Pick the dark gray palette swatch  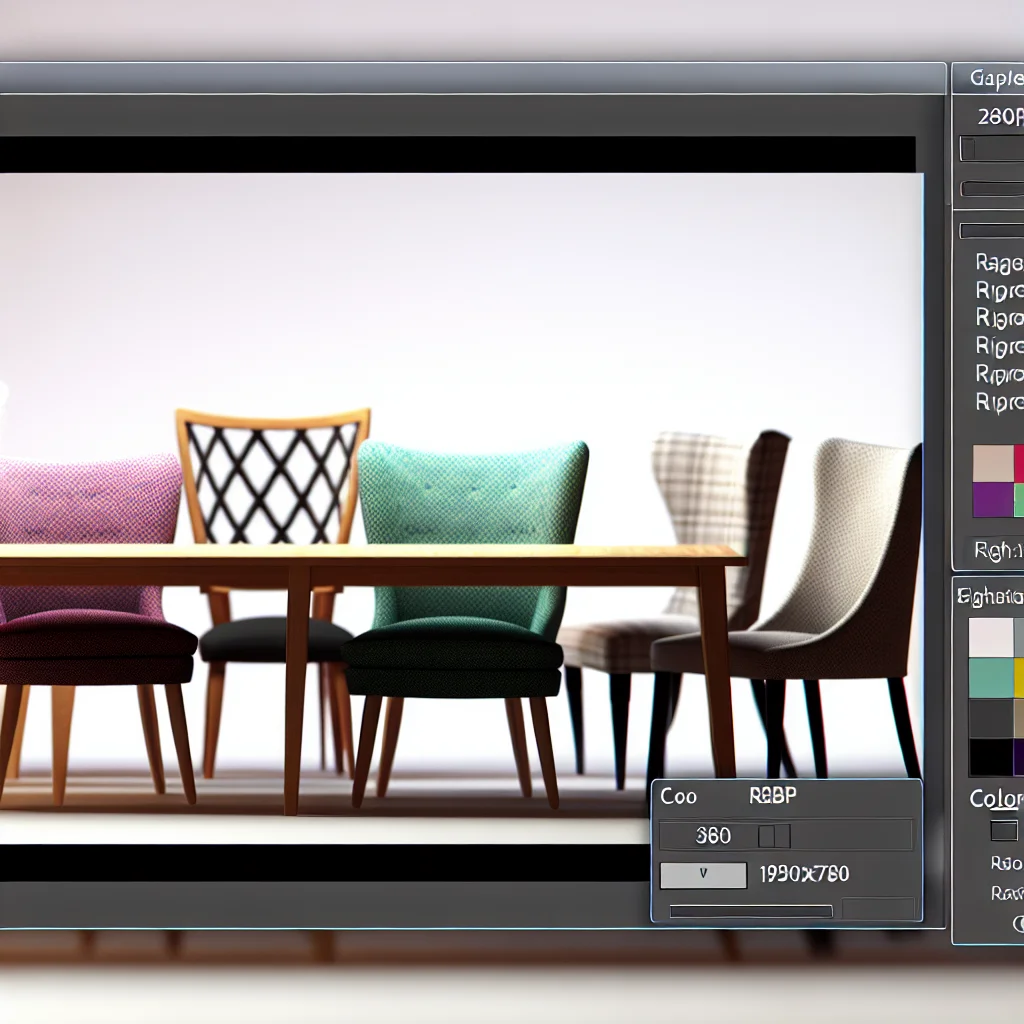[990, 718]
